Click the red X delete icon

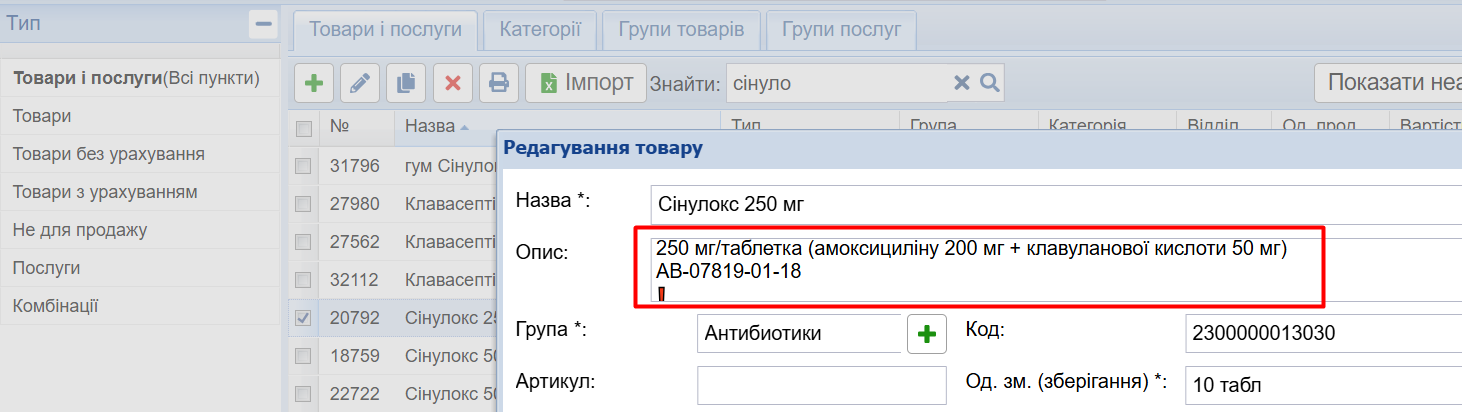(x=452, y=83)
